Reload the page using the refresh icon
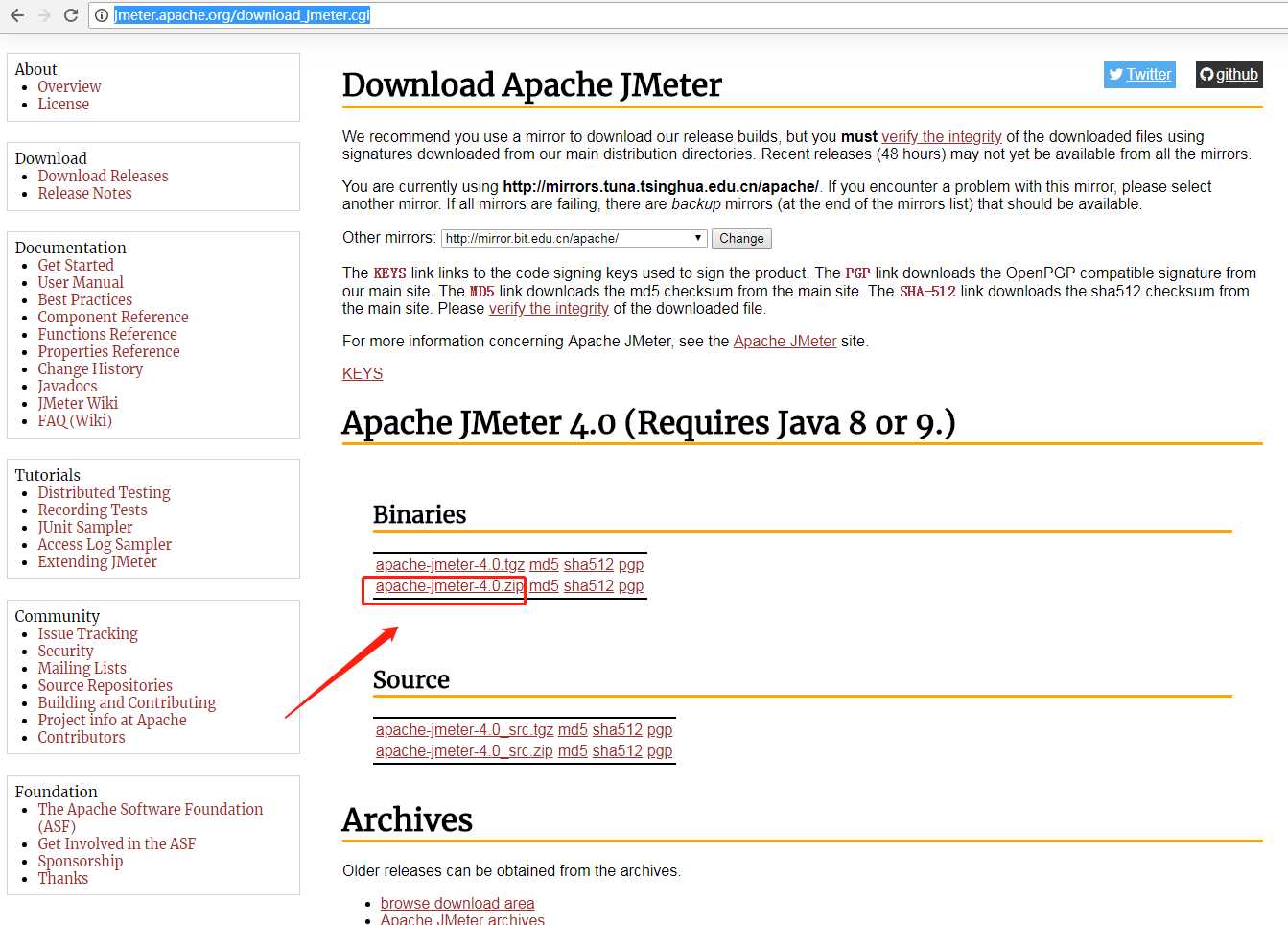The width and height of the screenshot is (1288, 925). pyautogui.click(x=71, y=15)
